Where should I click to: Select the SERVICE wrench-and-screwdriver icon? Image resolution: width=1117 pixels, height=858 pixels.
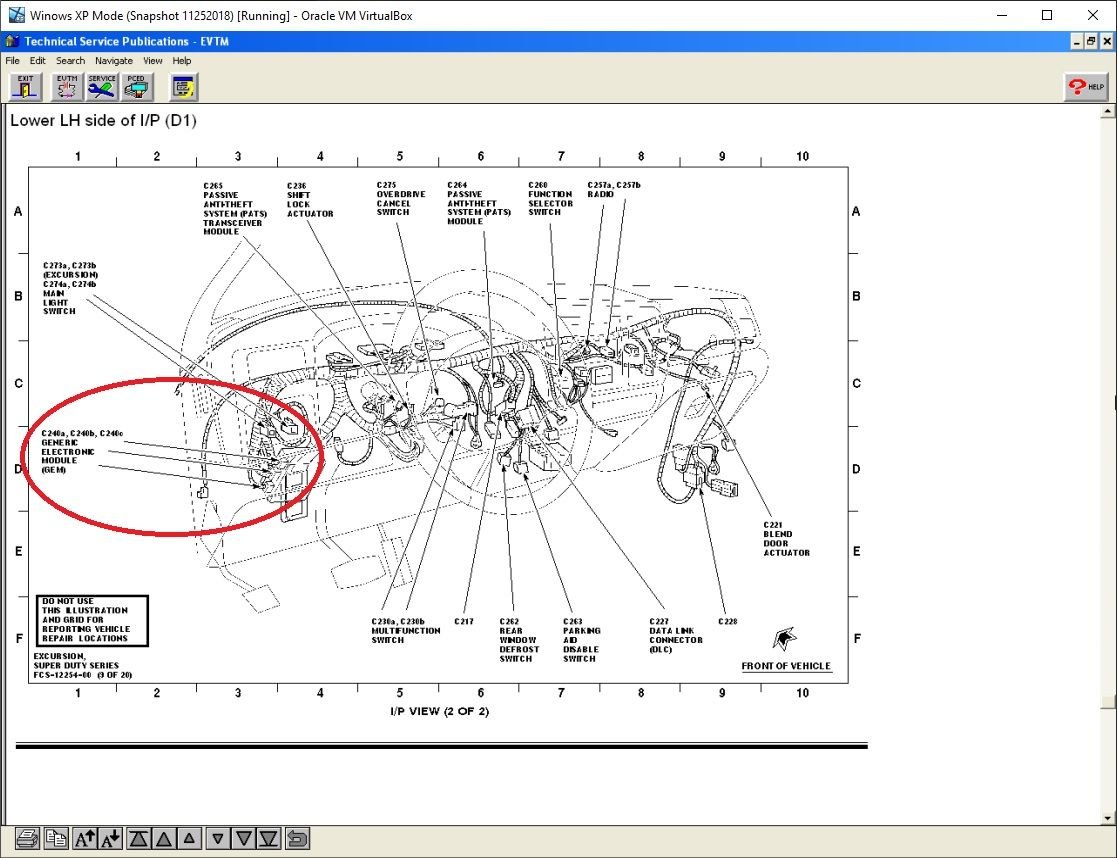[100, 87]
